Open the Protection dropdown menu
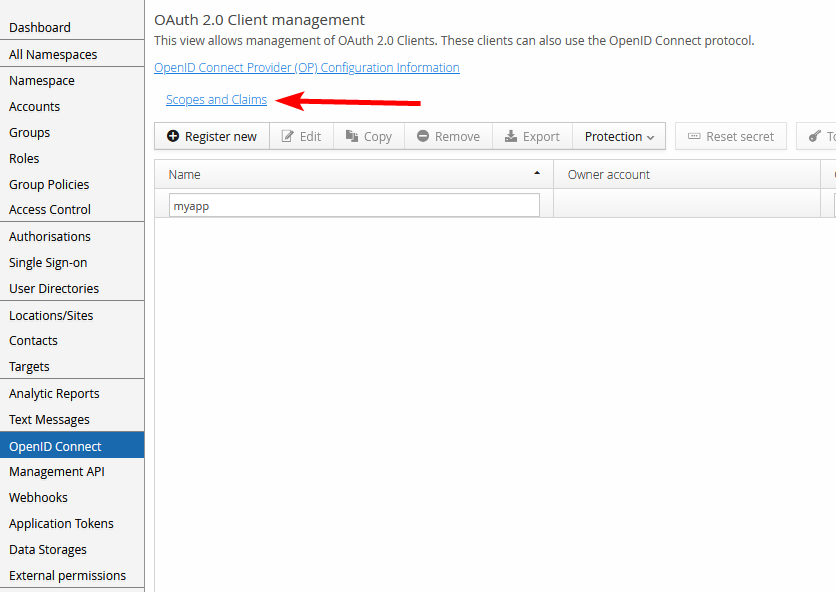Viewport: 836px width, 592px height. (x=619, y=137)
